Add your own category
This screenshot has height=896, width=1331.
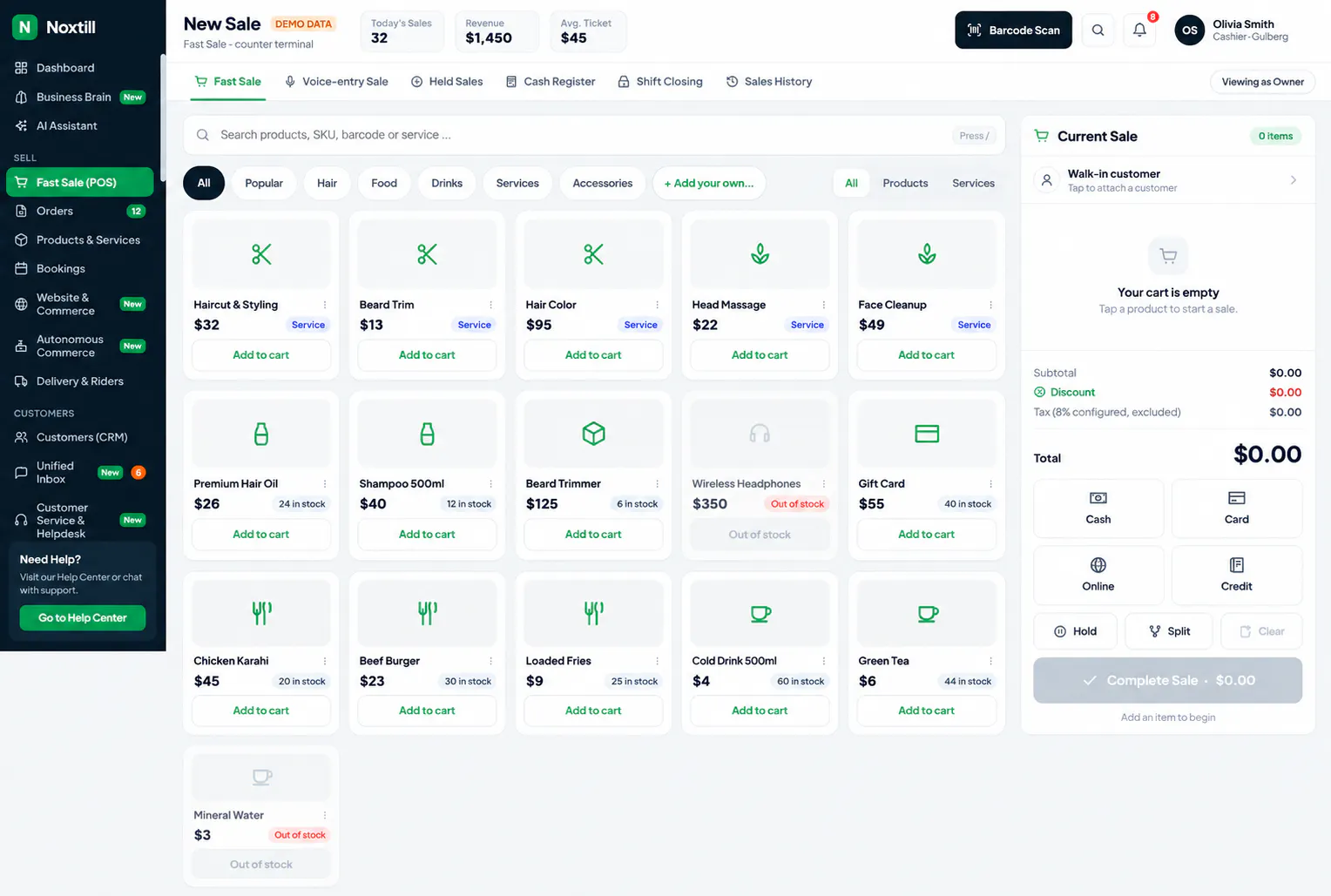tap(709, 184)
